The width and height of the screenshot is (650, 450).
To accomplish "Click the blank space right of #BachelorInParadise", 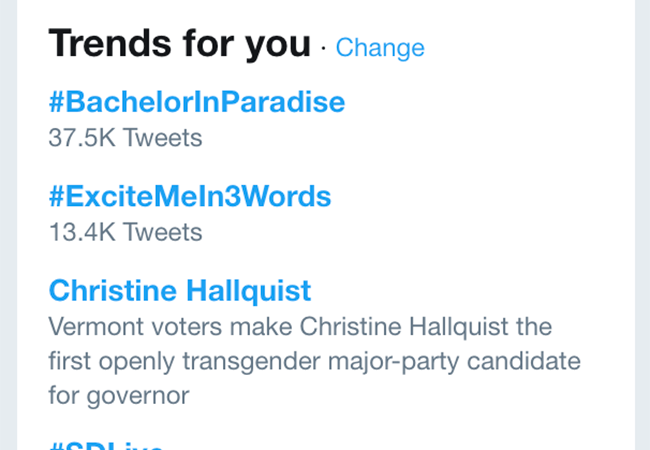I will (480, 101).
